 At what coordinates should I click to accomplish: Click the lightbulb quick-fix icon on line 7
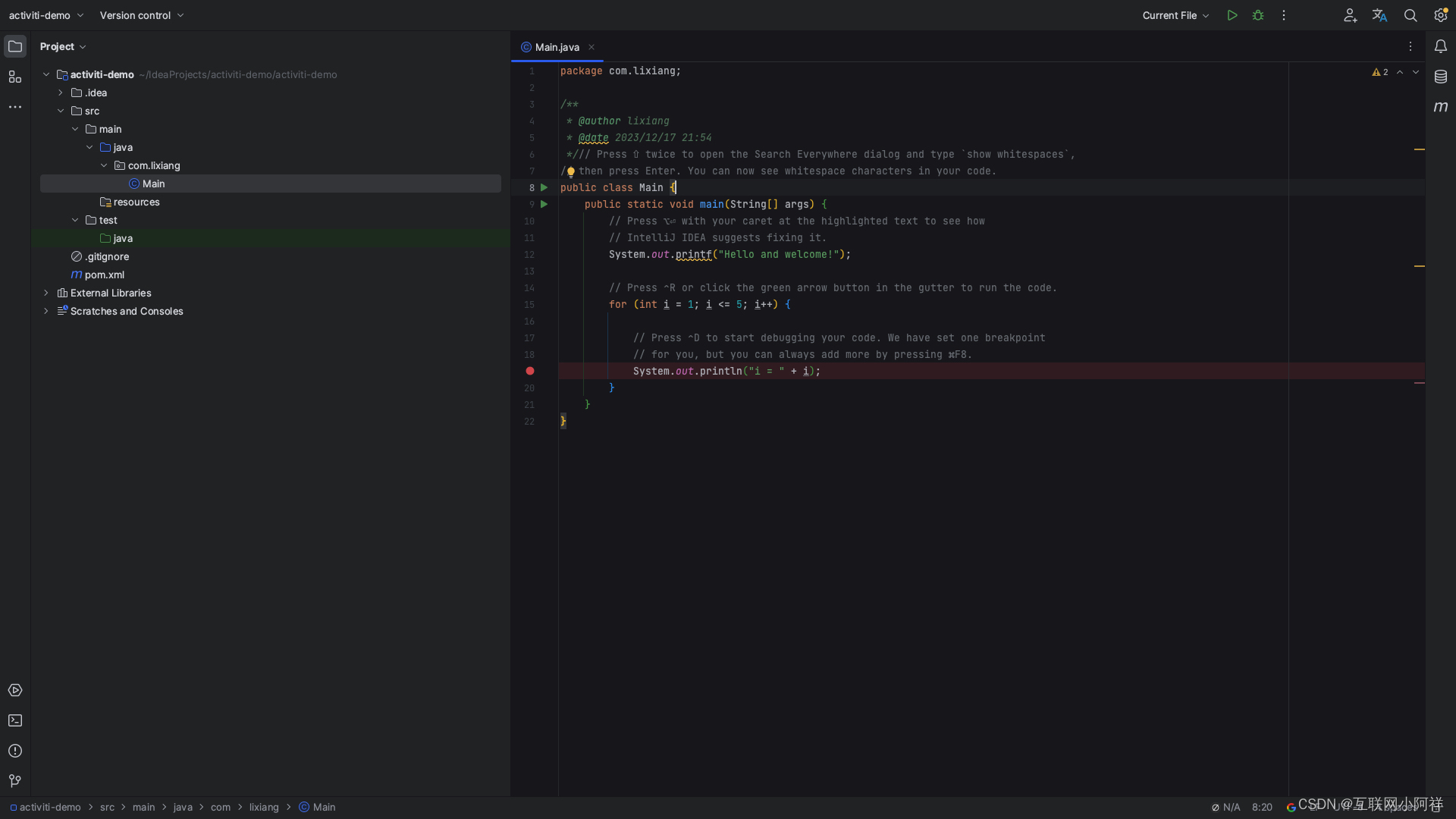[571, 171]
